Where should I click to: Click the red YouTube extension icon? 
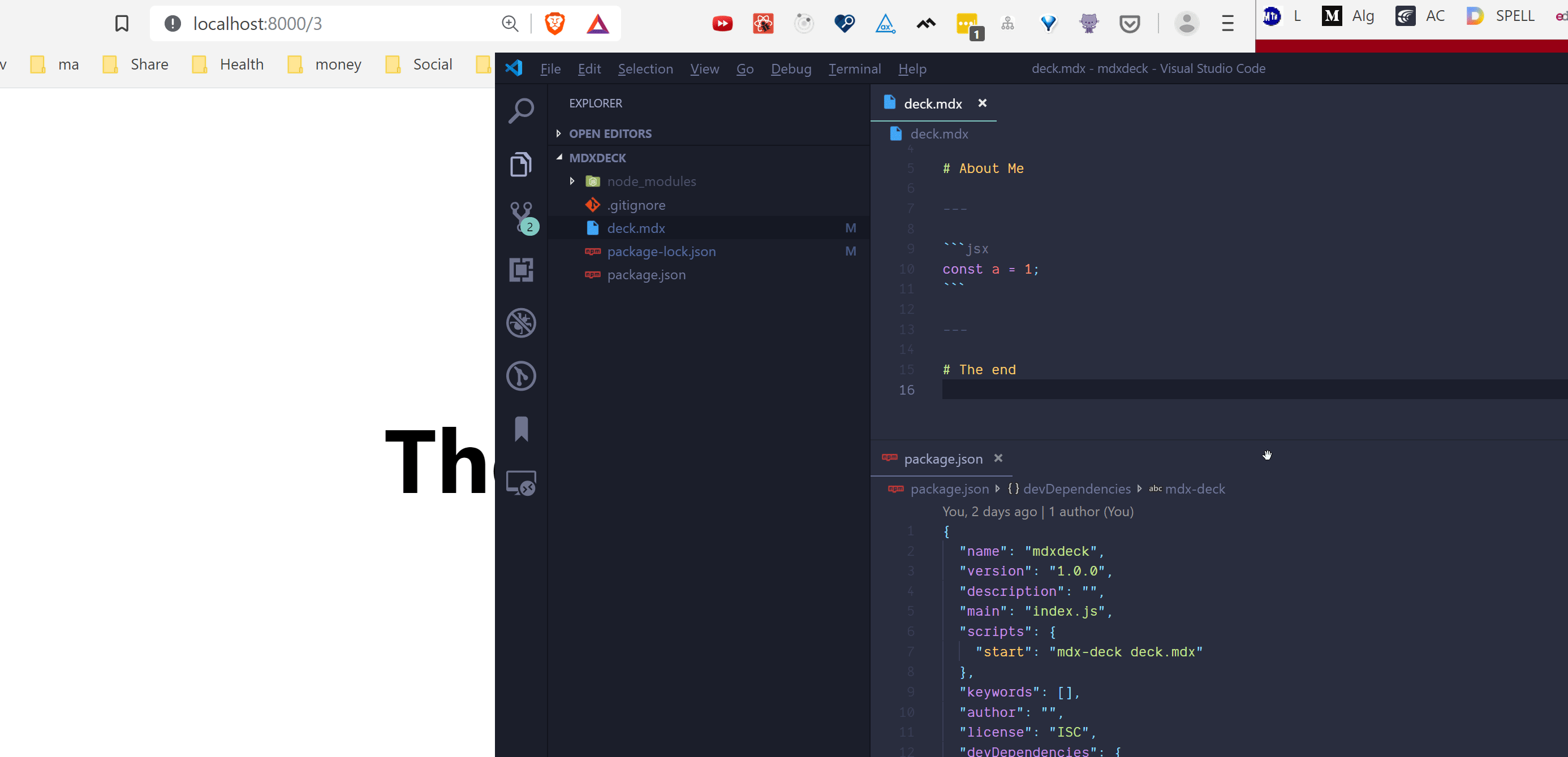coord(722,24)
